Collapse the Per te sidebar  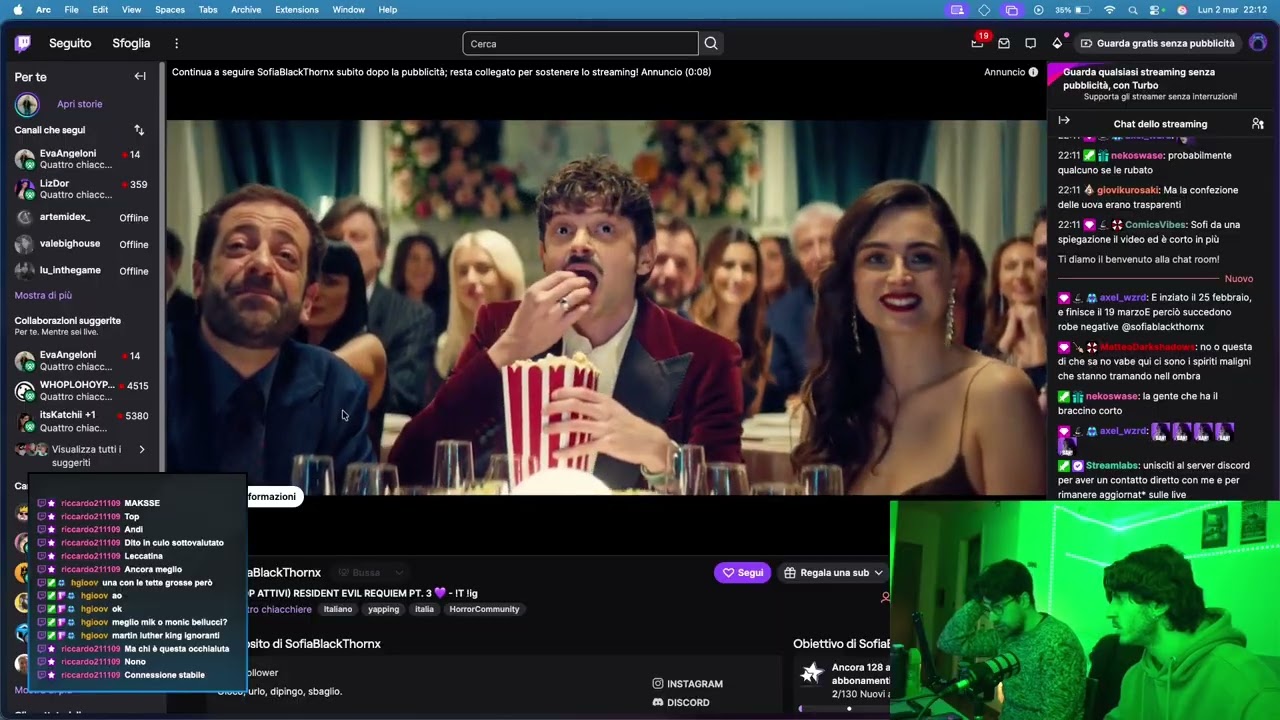point(140,76)
